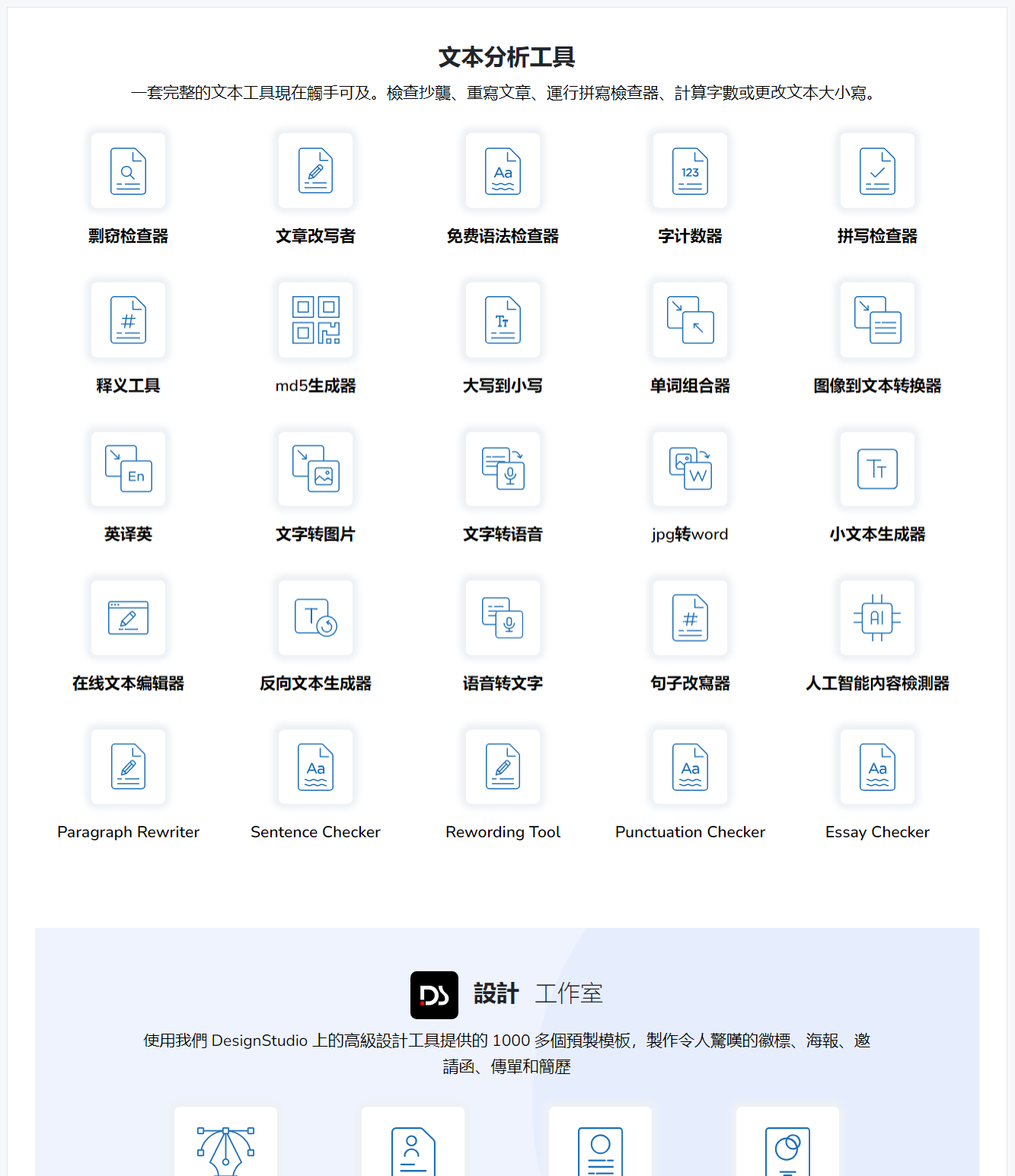Open the 大写到小写 text link
Screen dimensions: 1015x1176
tap(503, 386)
